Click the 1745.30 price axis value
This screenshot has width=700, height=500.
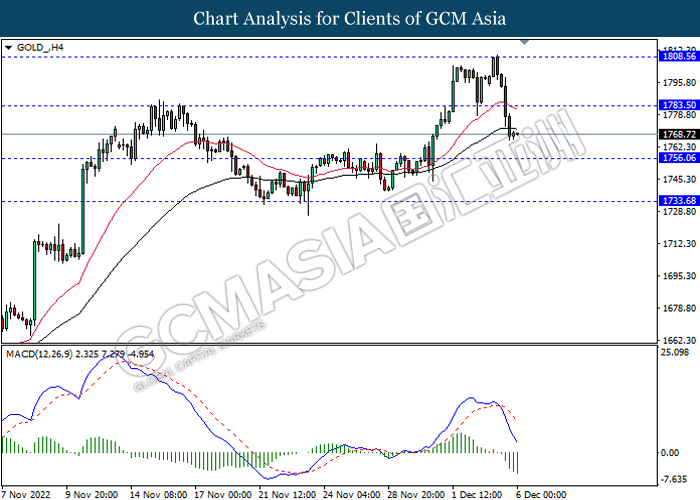[x=680, y=179]
